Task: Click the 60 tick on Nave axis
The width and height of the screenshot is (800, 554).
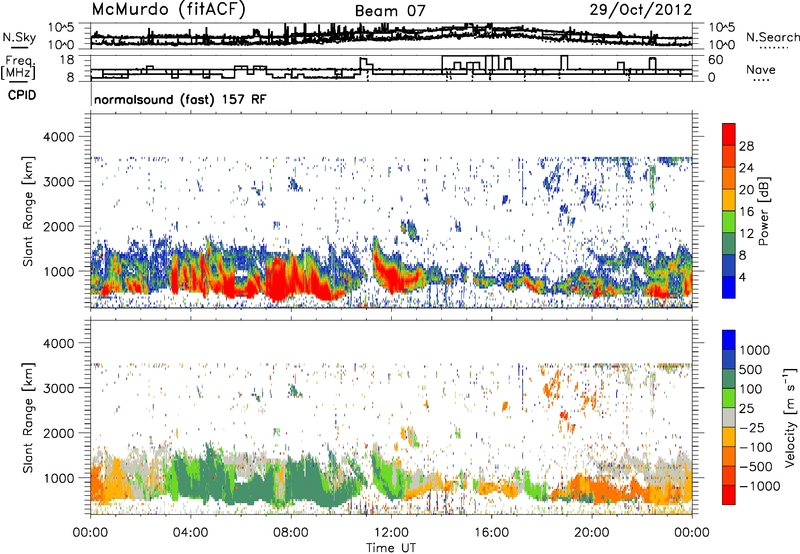Action: tap(716, 60)
